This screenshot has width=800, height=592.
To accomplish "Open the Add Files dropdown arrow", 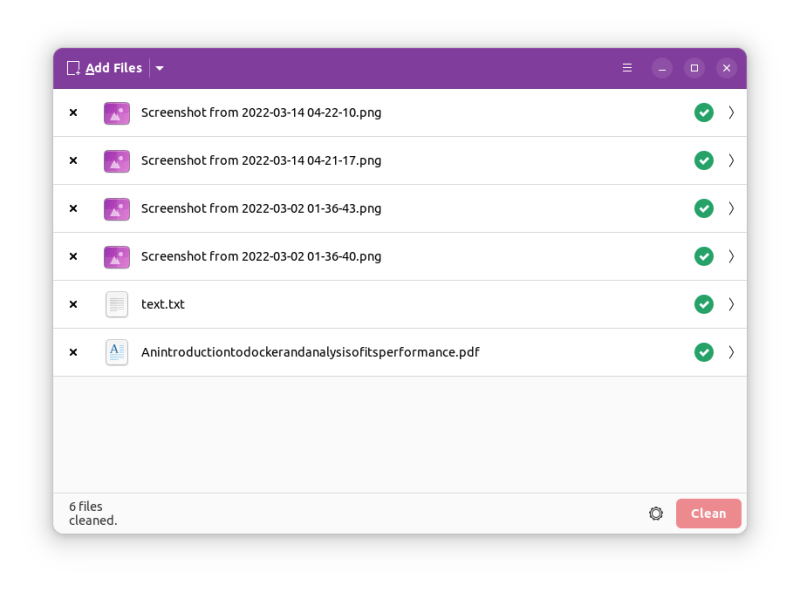I will [x=160, y=68].
